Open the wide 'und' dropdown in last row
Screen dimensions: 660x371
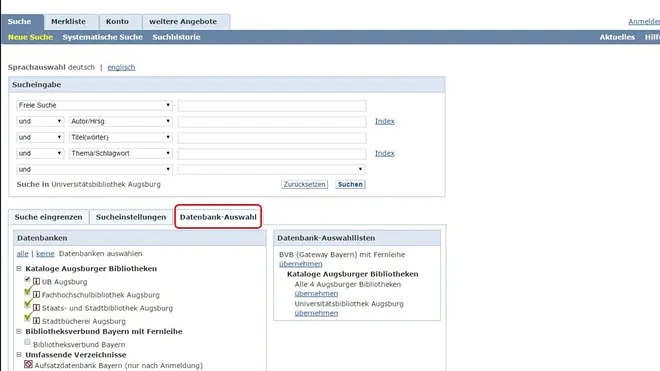[95, 169]
